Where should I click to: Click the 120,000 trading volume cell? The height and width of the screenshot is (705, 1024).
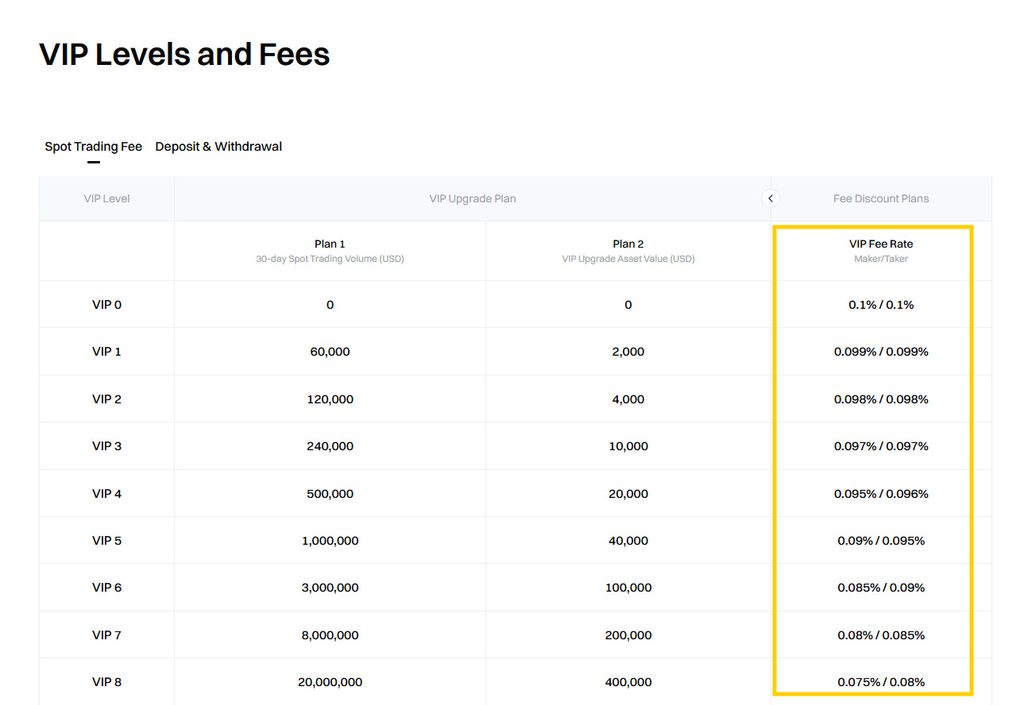coord(330,400)
